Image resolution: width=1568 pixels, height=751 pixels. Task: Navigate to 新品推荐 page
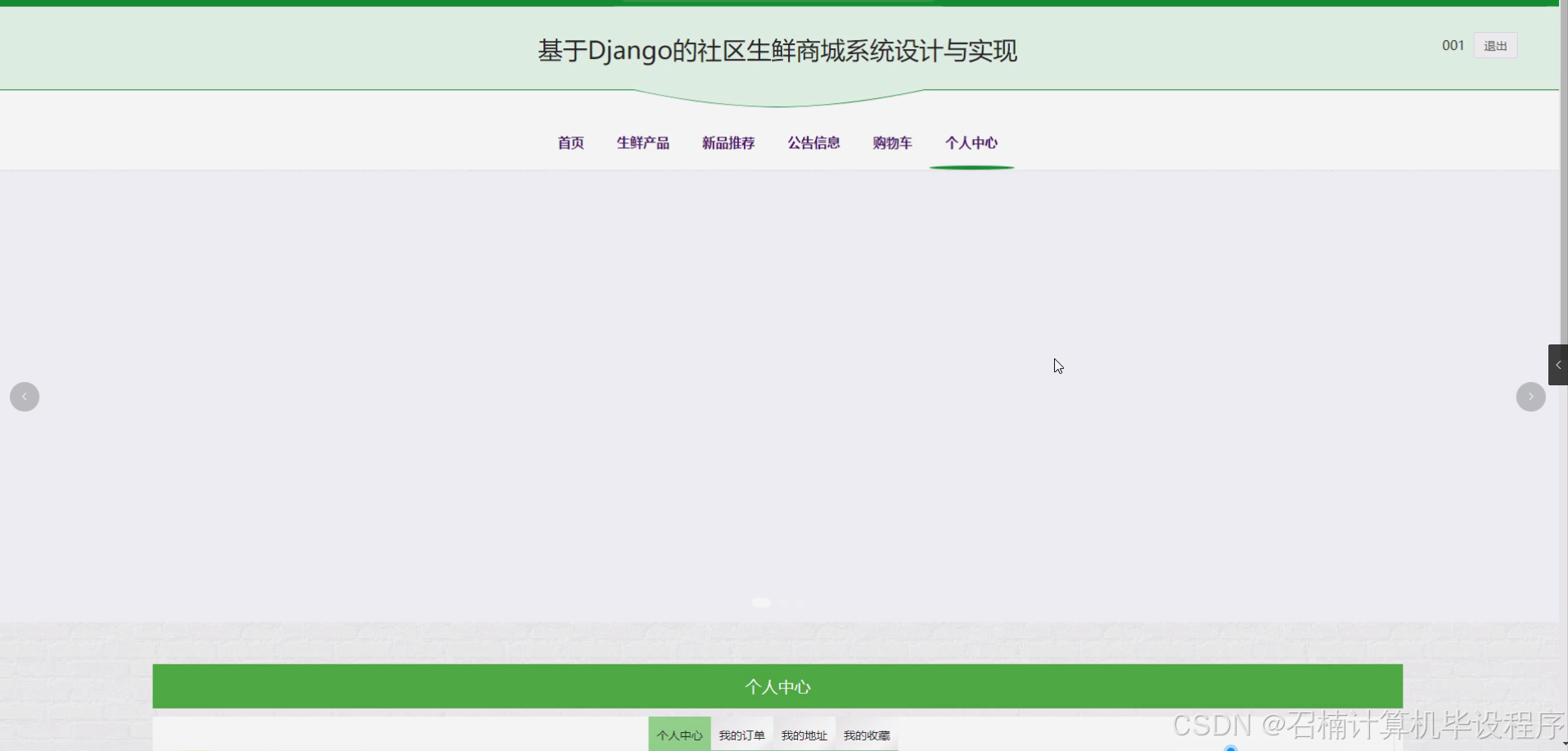coord(728,142)
